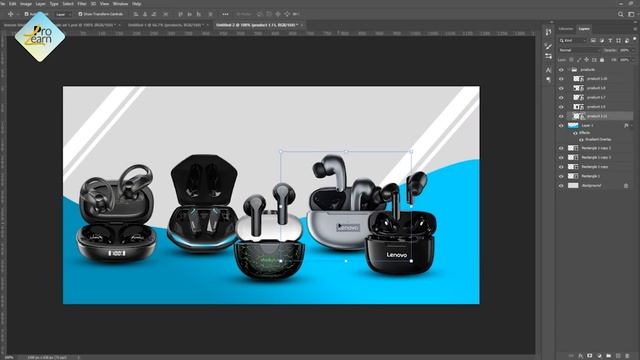Hide the selected product layer eye icon

click(x=561, y=116)
